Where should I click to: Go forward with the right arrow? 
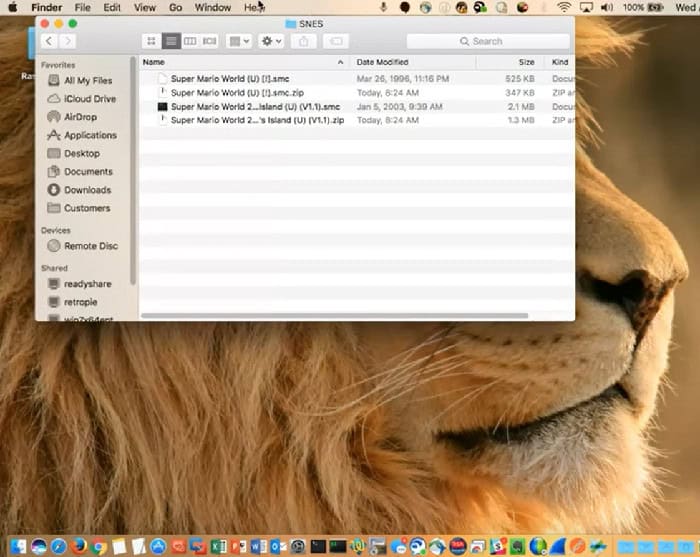pyautogui.click(x=67, y=42)
